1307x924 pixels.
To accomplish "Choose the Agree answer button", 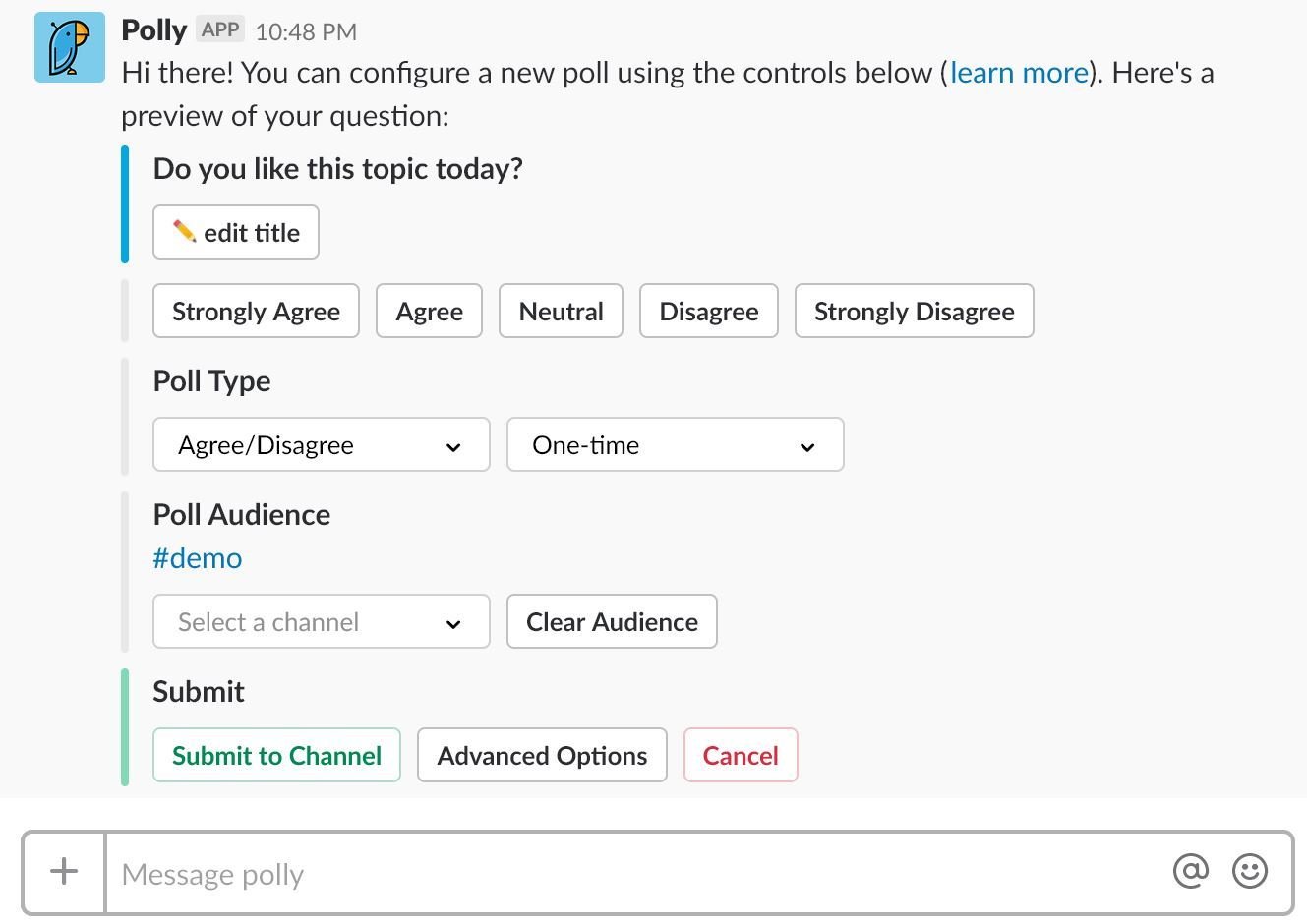I will pyautogui.click(x=429, y=312).
